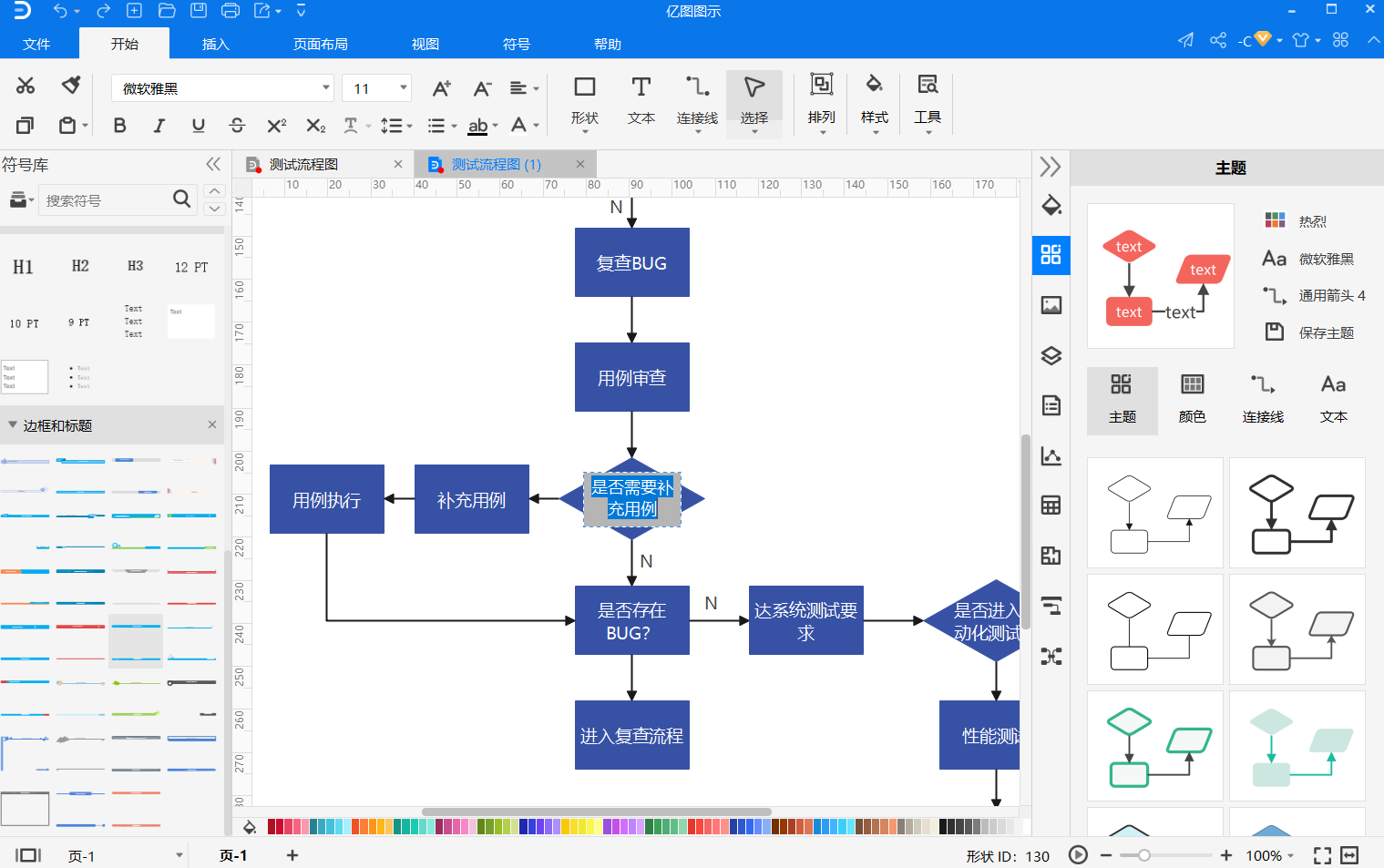Switch to the Symbols ribbon tab
The height and width of the screenshot is (868, 1384).
tap(517, 44)
